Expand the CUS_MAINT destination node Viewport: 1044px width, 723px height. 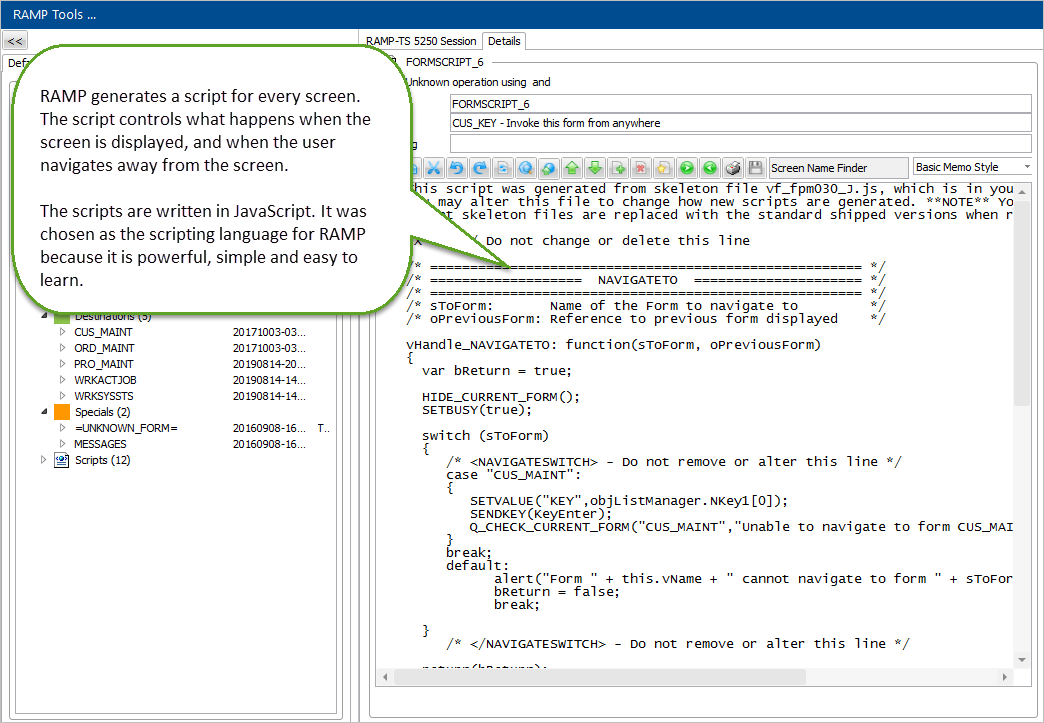pyautogui.click(x=62, y=332)
